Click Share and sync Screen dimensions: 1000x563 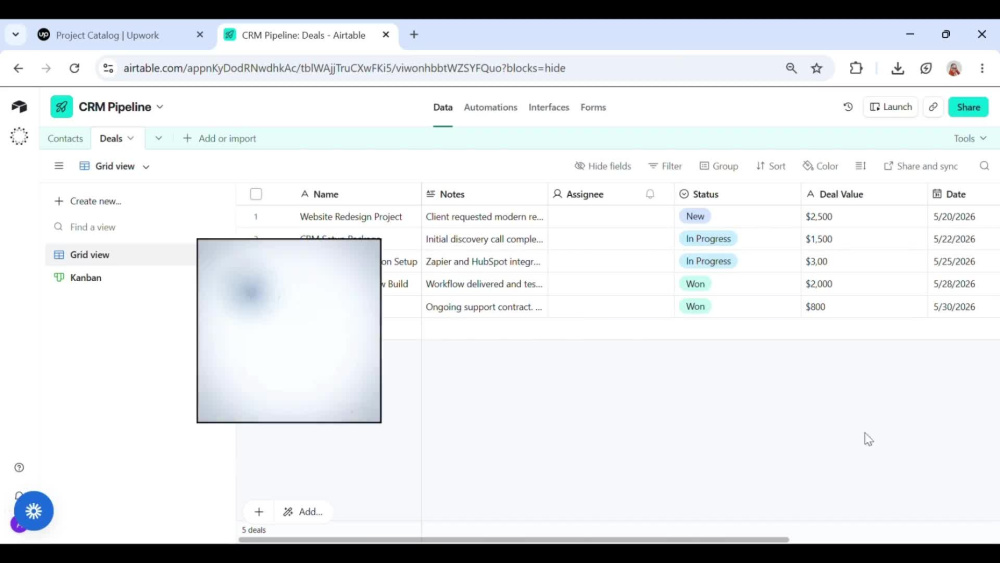pyautogui.click(x=921, y=166)
